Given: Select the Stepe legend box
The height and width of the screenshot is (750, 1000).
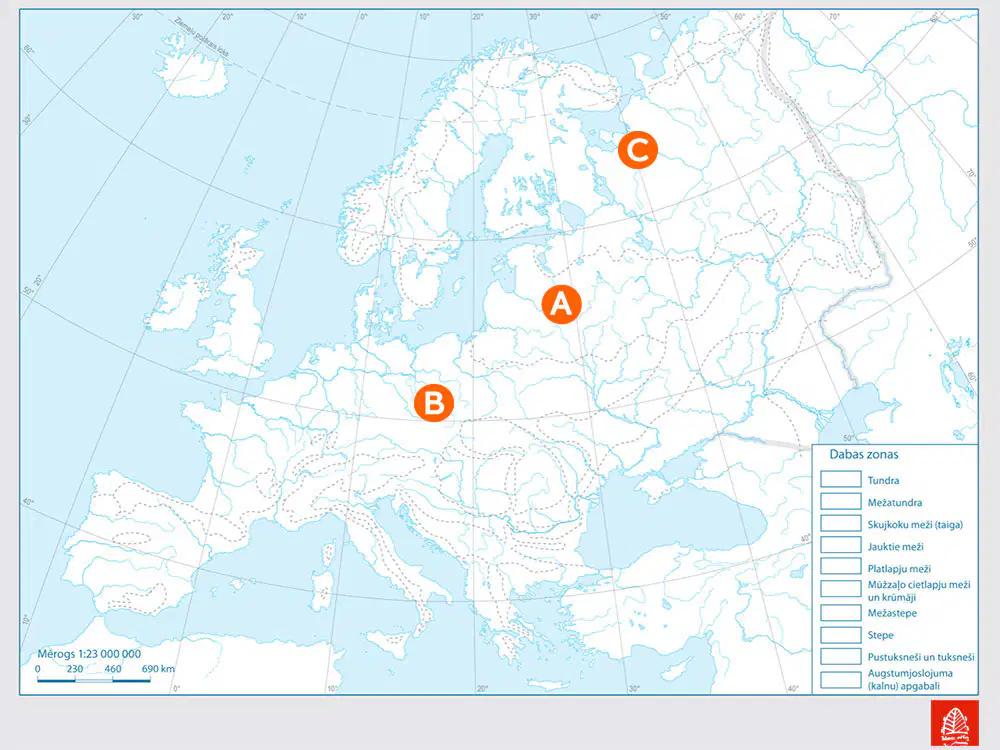Looking at the screenshot, I should (x=841, y=635).
